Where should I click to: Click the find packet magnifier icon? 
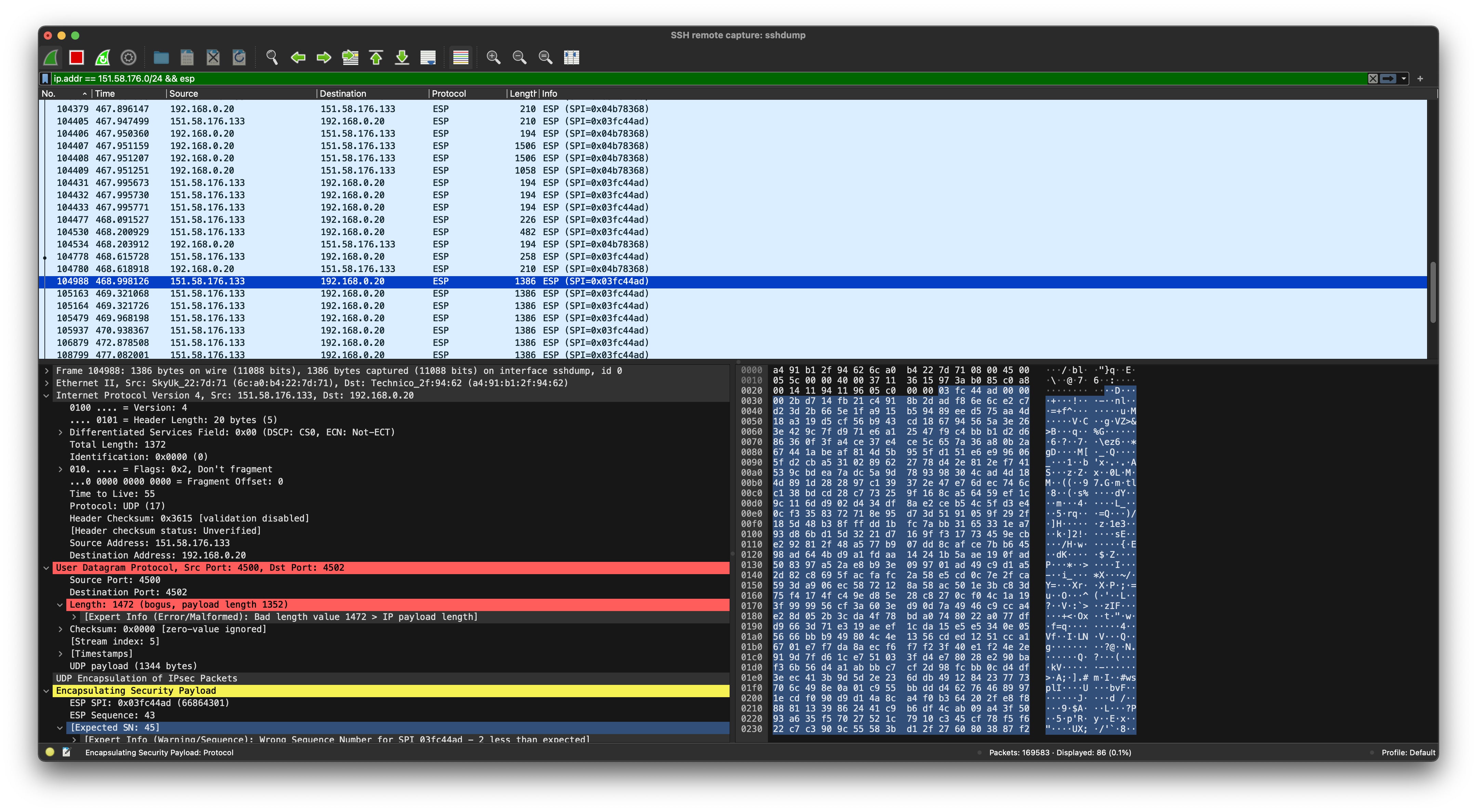(x=272, y=57)
